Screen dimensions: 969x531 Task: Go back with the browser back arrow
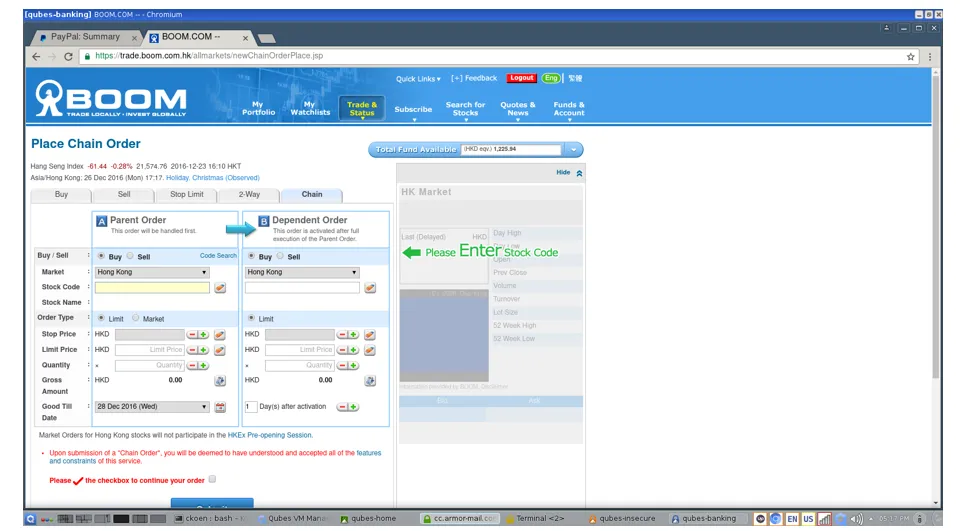pos(36,56)
